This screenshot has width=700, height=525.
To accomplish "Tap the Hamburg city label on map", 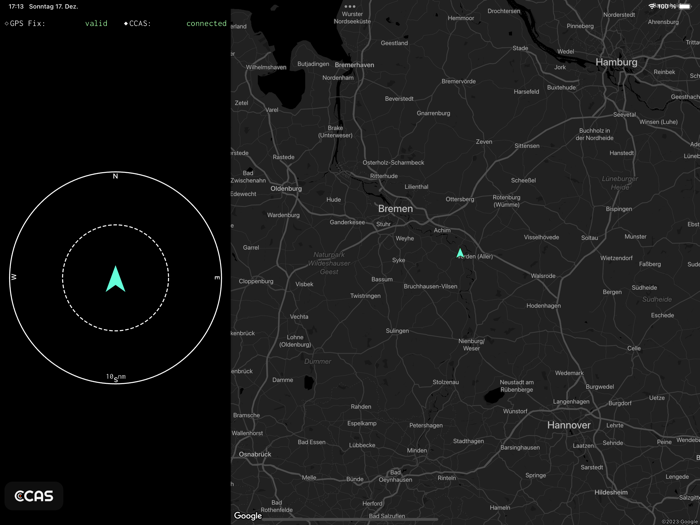I will 617,62.
